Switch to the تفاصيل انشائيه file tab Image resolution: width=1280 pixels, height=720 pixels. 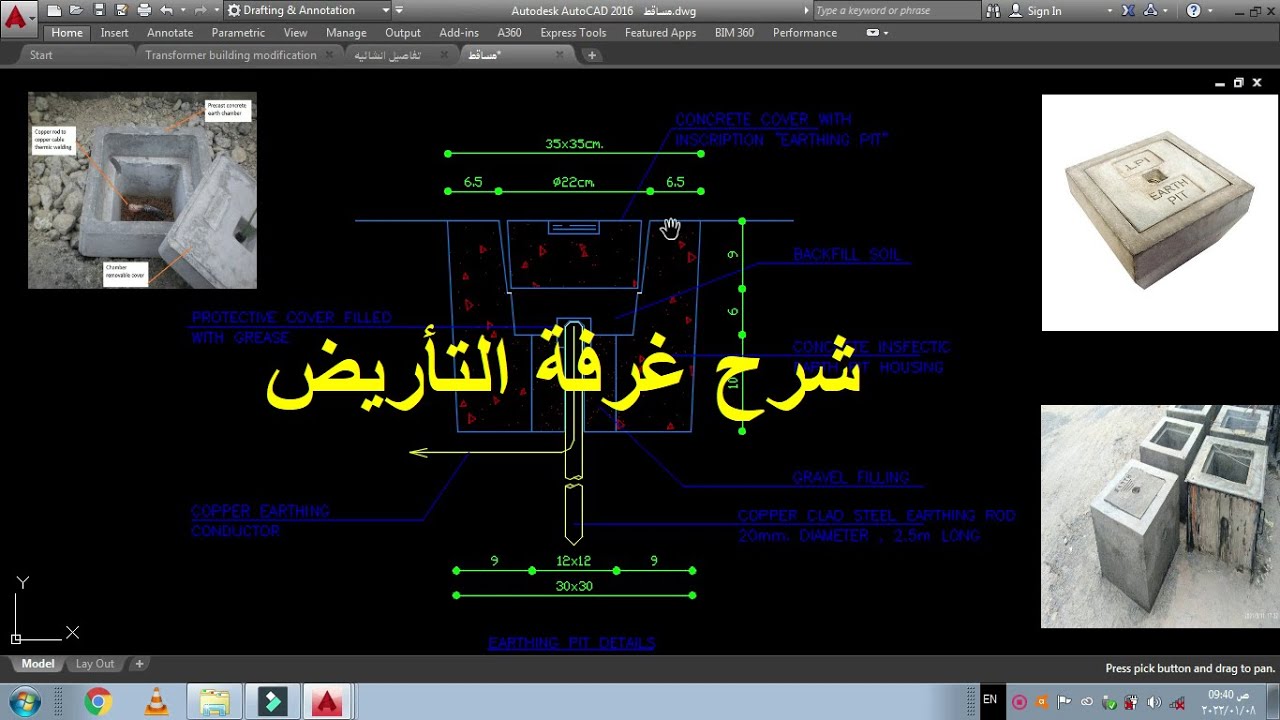tap(388, 55)
